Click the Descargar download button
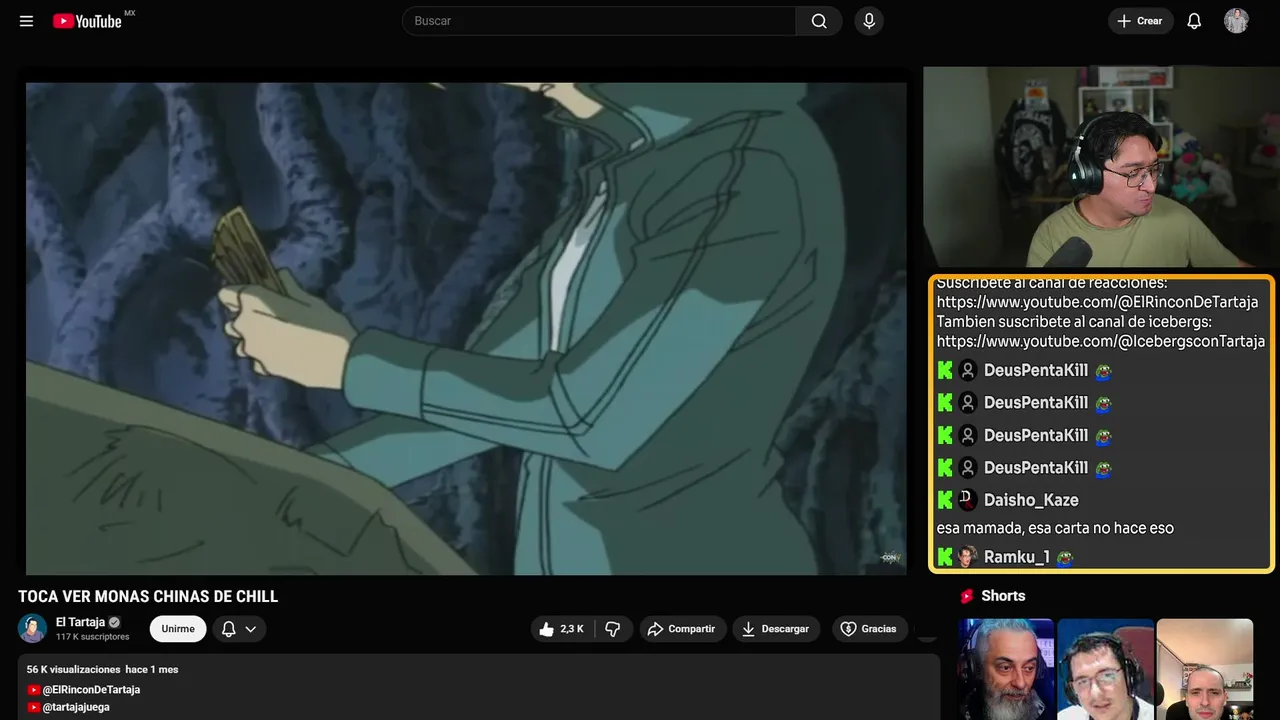This screenshot has width=1280, height=720. tap(776, 629)
